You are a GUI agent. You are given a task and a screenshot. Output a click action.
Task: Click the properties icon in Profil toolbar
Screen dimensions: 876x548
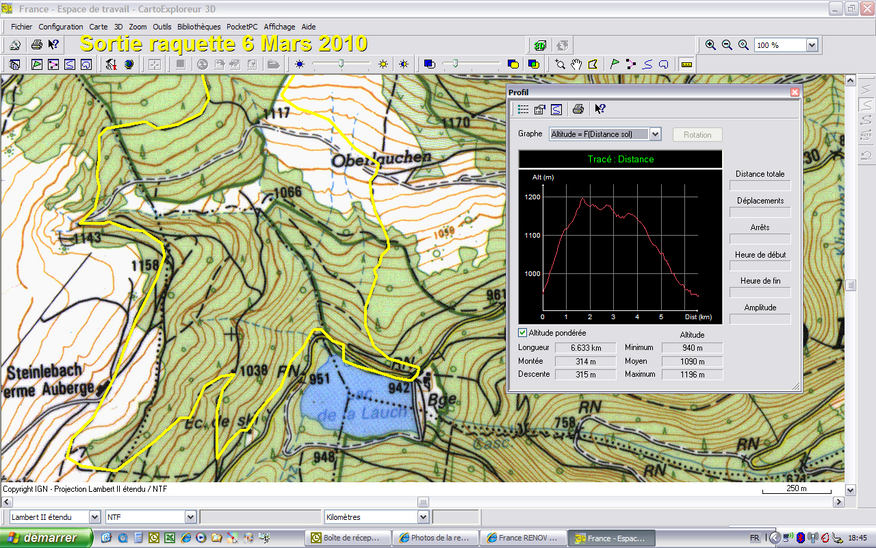point(540,109)
